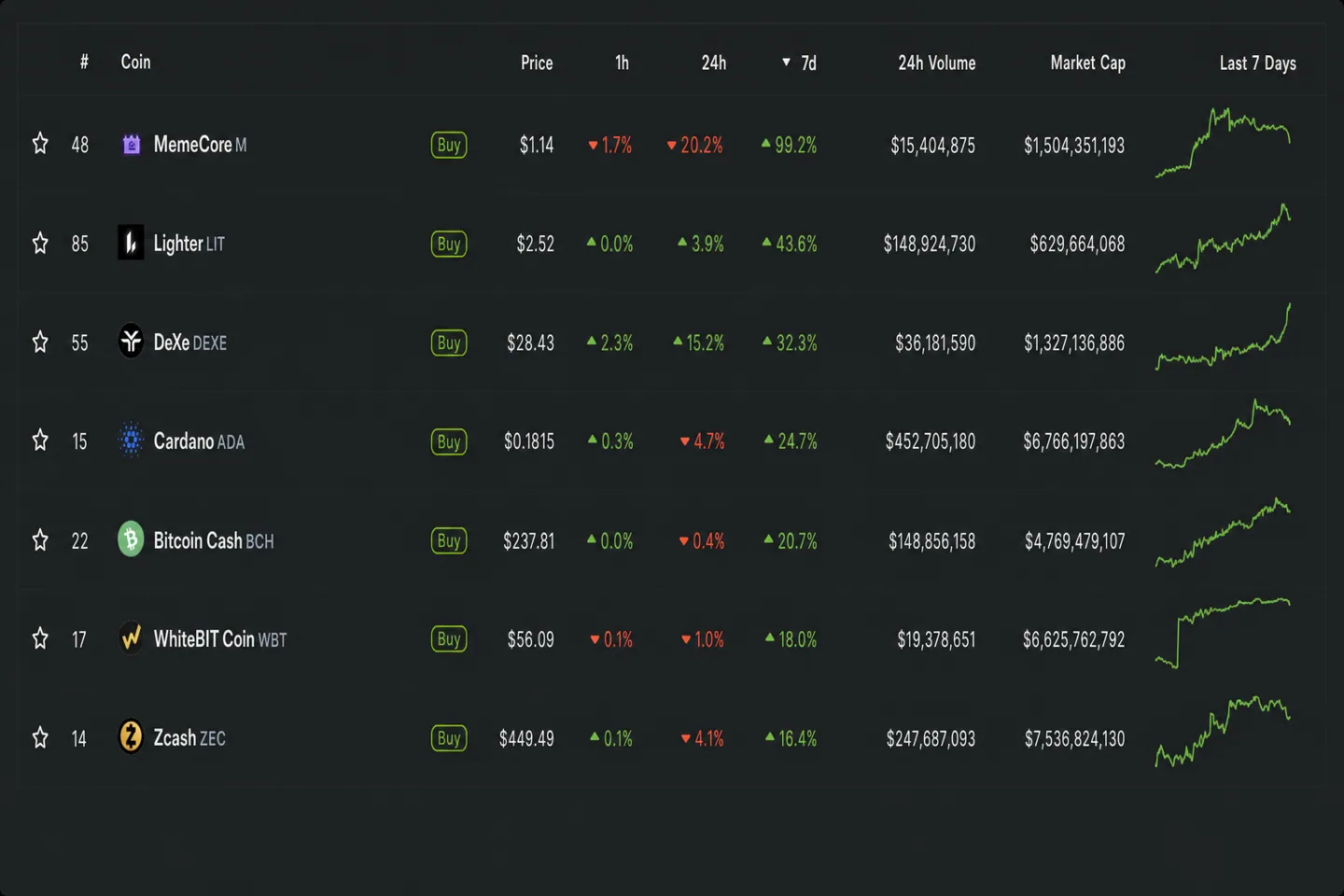Open the Cardano ADA coin link
1344x896 pixels.
[x=199, y=441]
